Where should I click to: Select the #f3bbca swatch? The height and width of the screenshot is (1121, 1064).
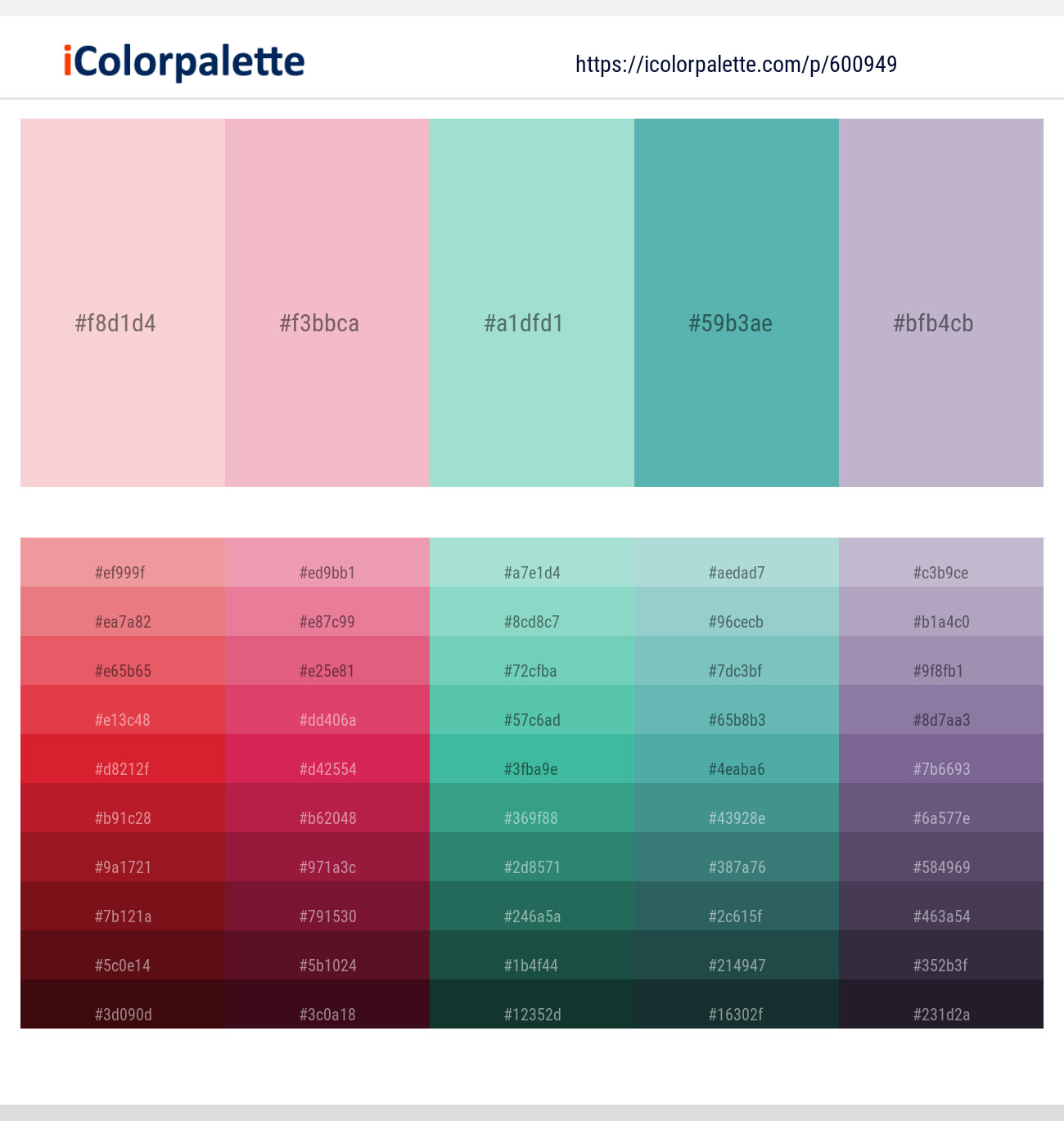327,303
